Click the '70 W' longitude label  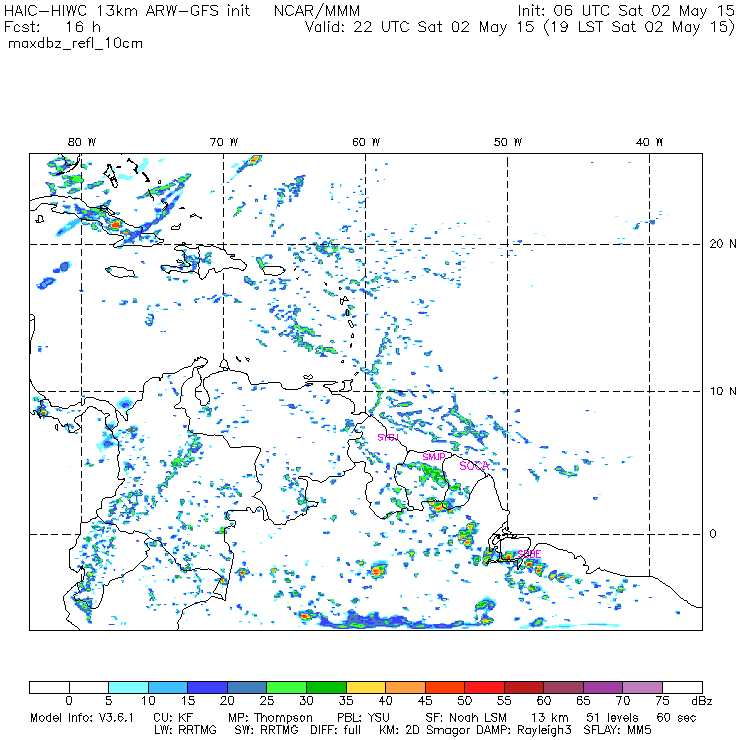coord(224,142)
